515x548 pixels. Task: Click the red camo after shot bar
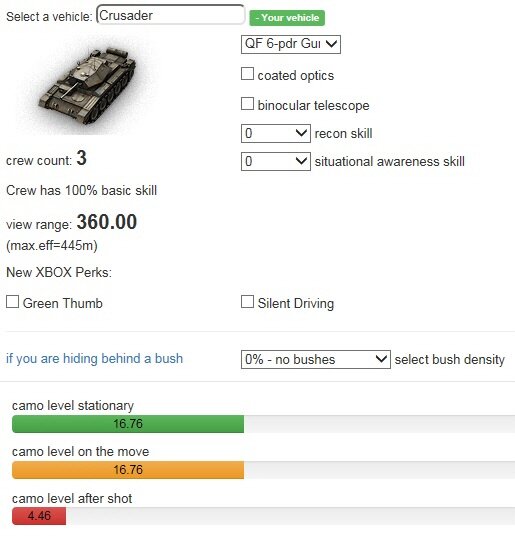(39, 516)
